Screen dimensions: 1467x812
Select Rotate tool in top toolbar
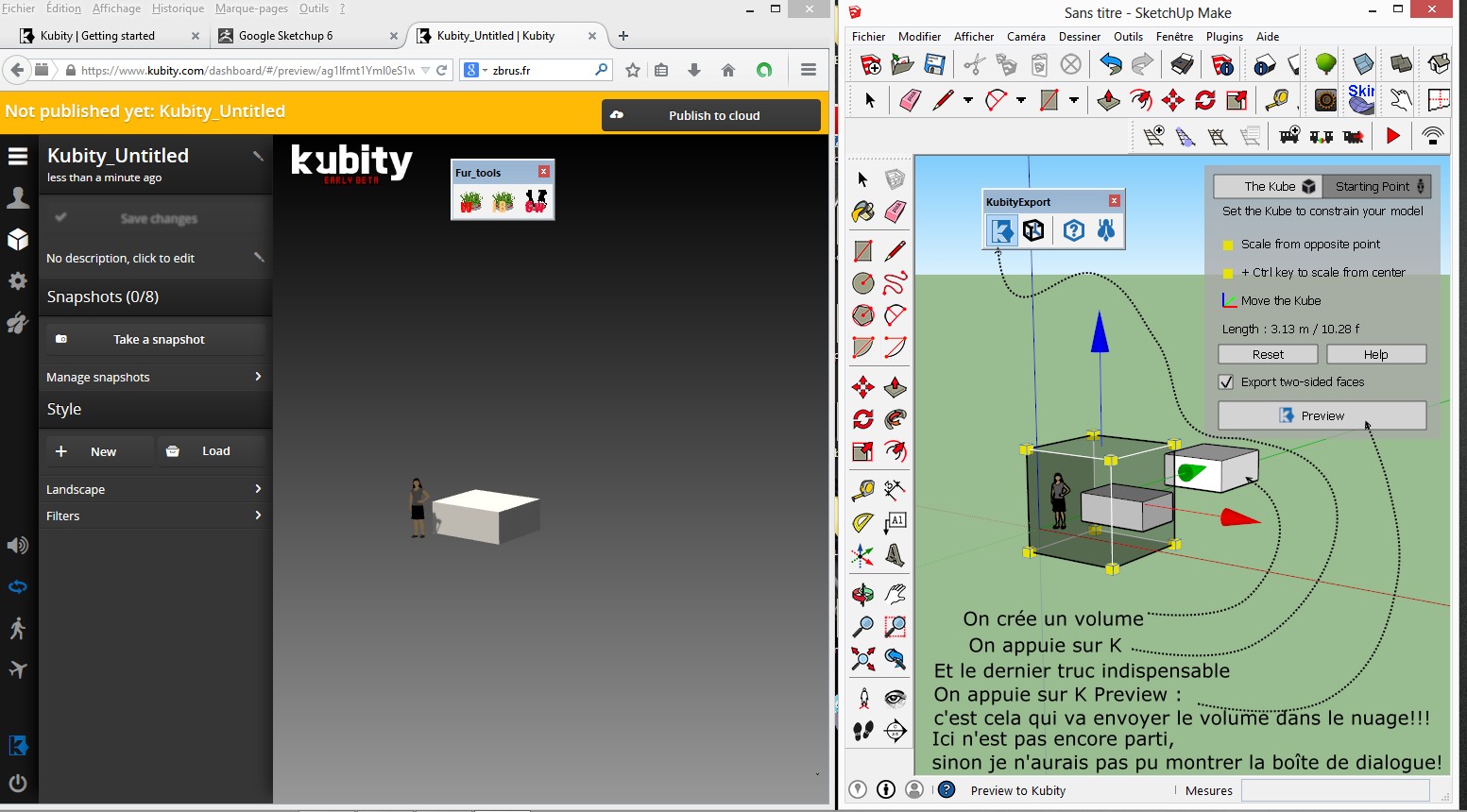coord(1204,100)
